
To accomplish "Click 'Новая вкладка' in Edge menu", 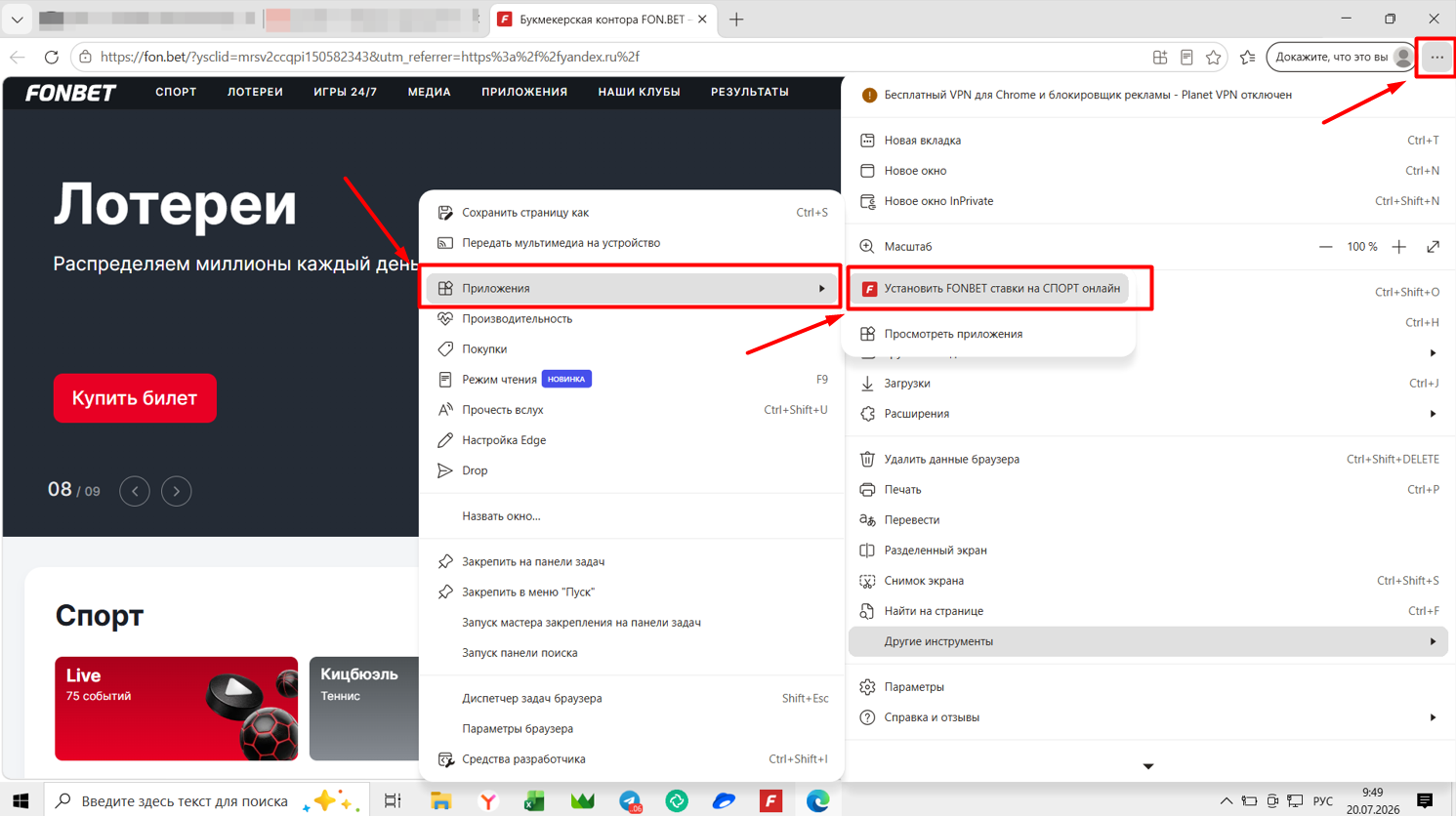I will click(1148, 141).
